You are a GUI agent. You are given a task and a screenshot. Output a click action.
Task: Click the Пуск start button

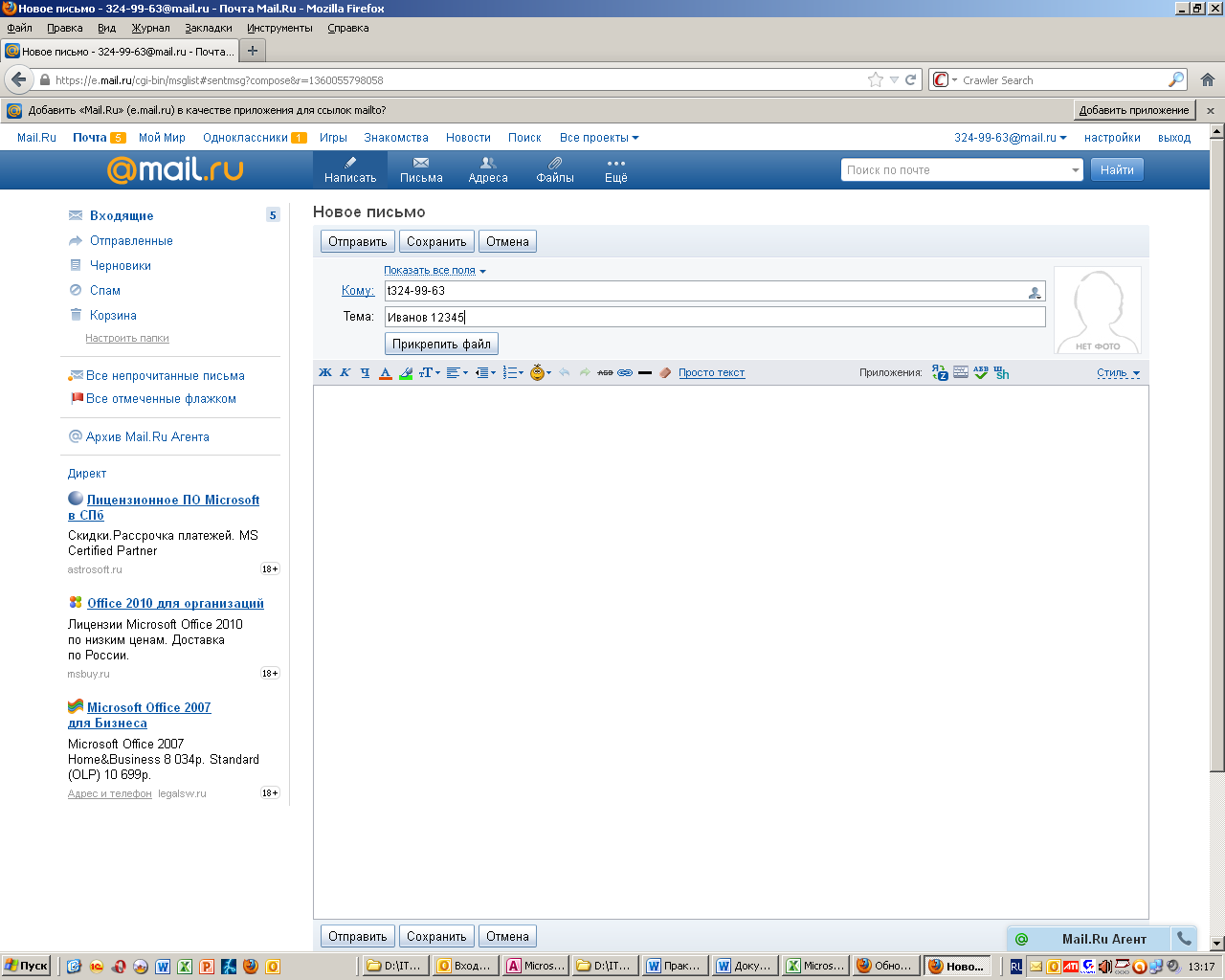click(26, 966)
